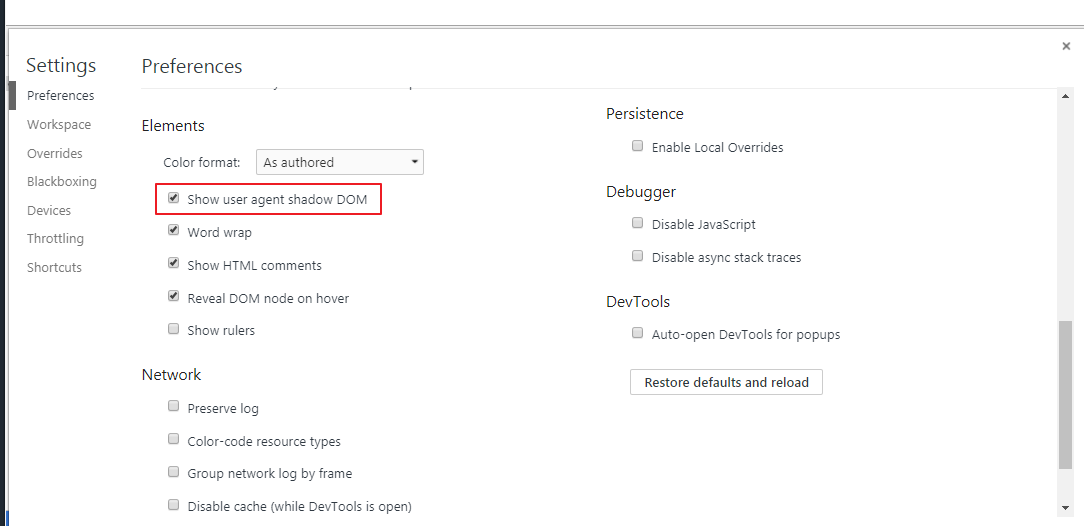The image size is (1084, 526).
Task: Go to the Shortcuts section
Action: (55, 268)
